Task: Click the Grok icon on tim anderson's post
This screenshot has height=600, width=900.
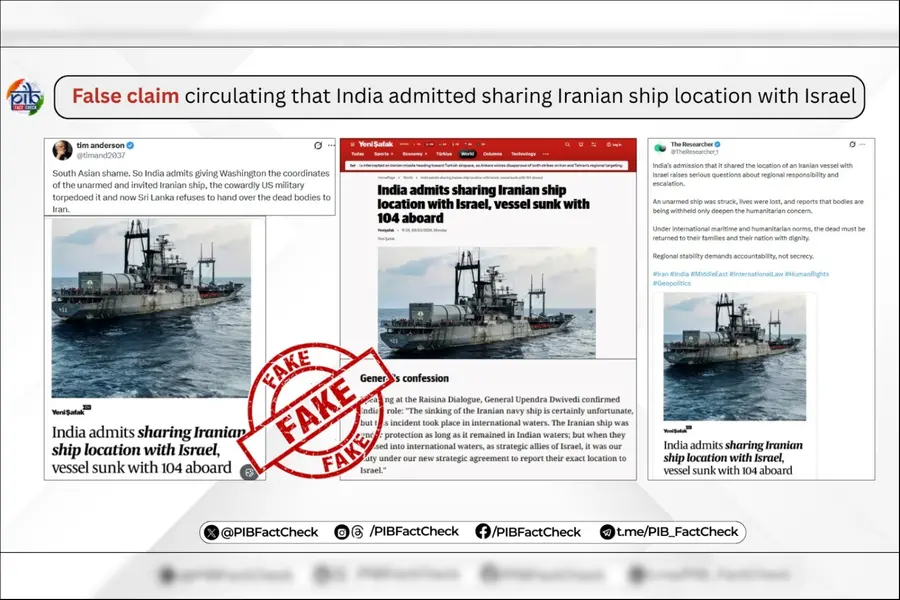Action: 318,145
